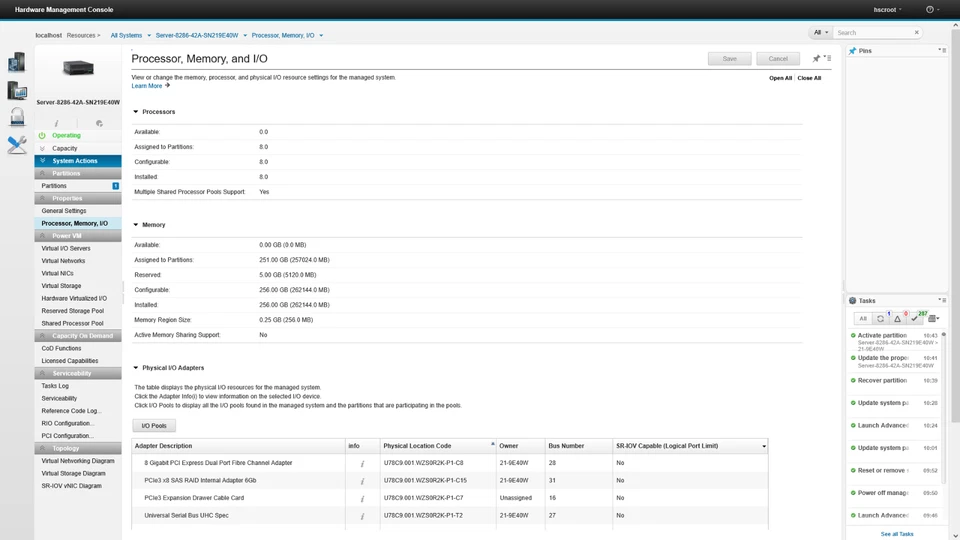Collapse the Physical I/O Adapters section
960x540 pixels.
136,368
